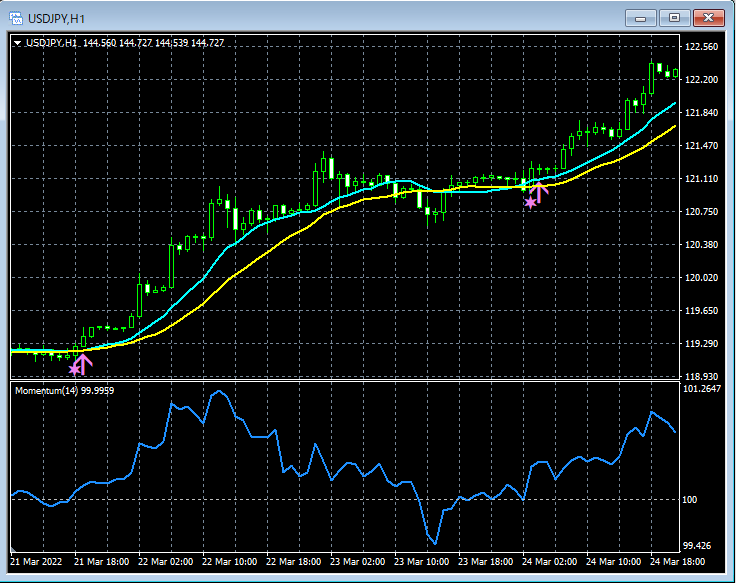Click the 121.110 price scale label
The height and width of the screenshot is (583, 737).
click(702, 179)
